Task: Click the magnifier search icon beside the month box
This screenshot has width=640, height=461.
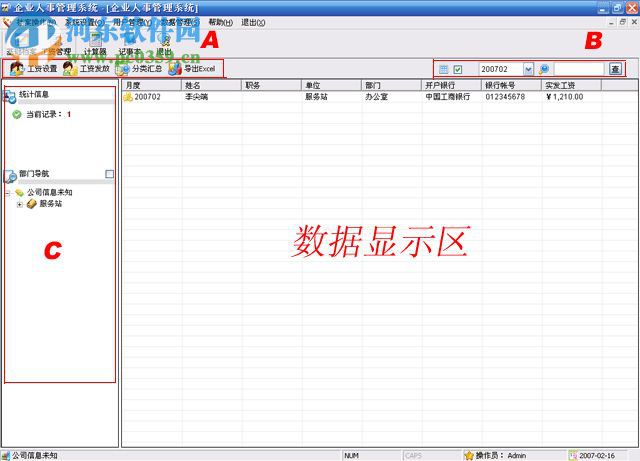Action: [544, 69]
